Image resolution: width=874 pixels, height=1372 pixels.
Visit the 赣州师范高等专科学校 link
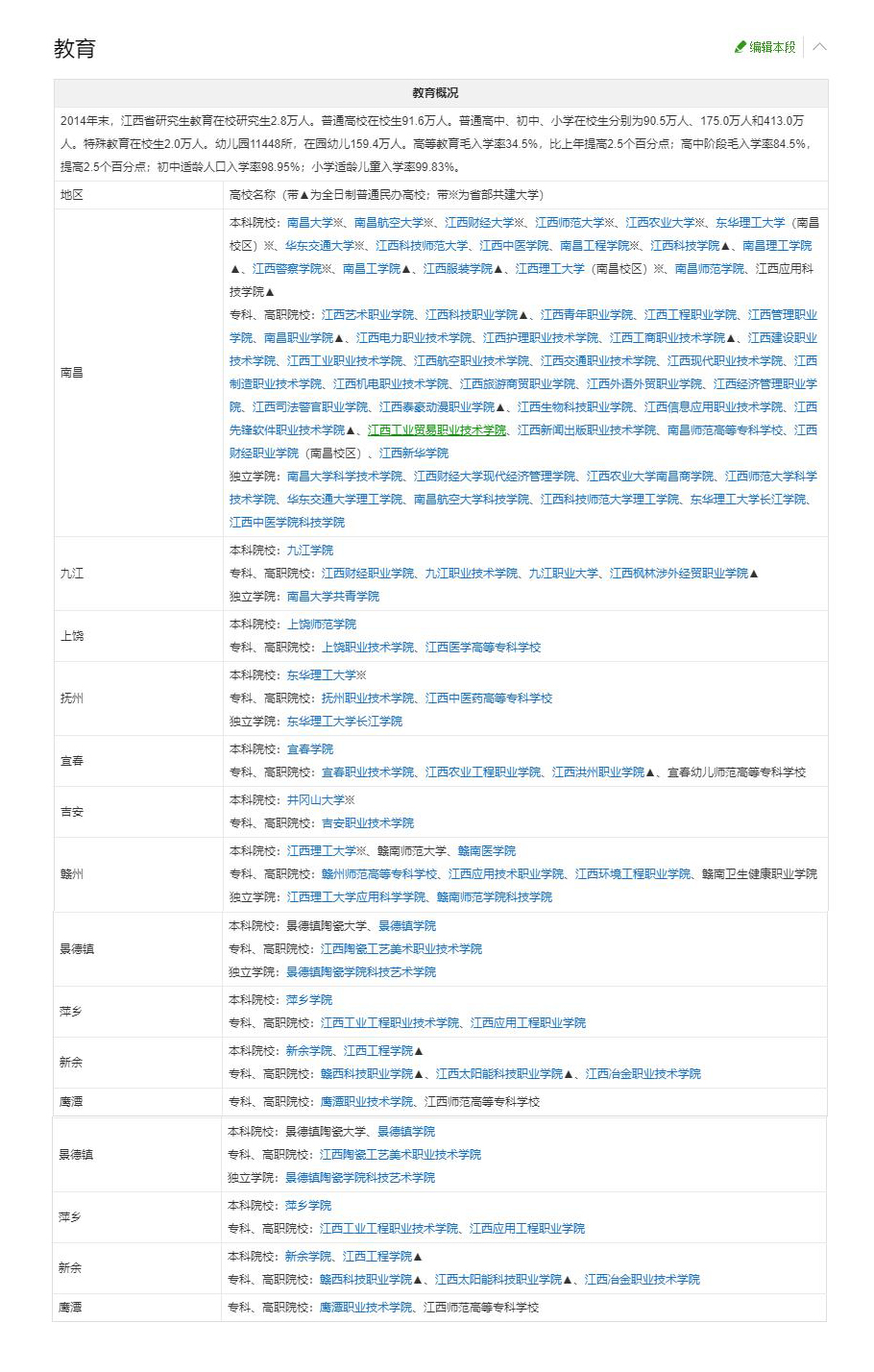[379, 874]
